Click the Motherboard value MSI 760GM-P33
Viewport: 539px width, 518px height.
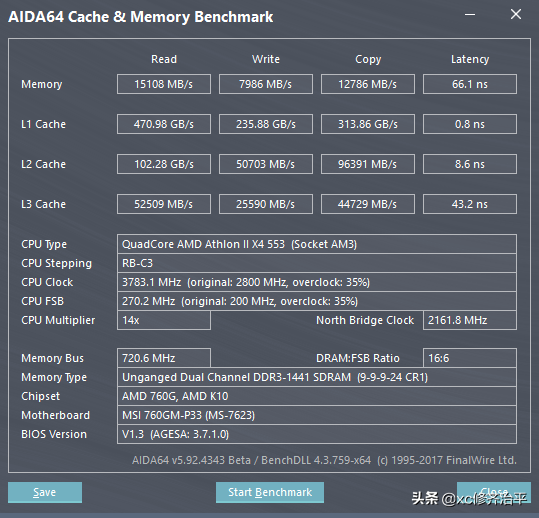click(317, 415)
